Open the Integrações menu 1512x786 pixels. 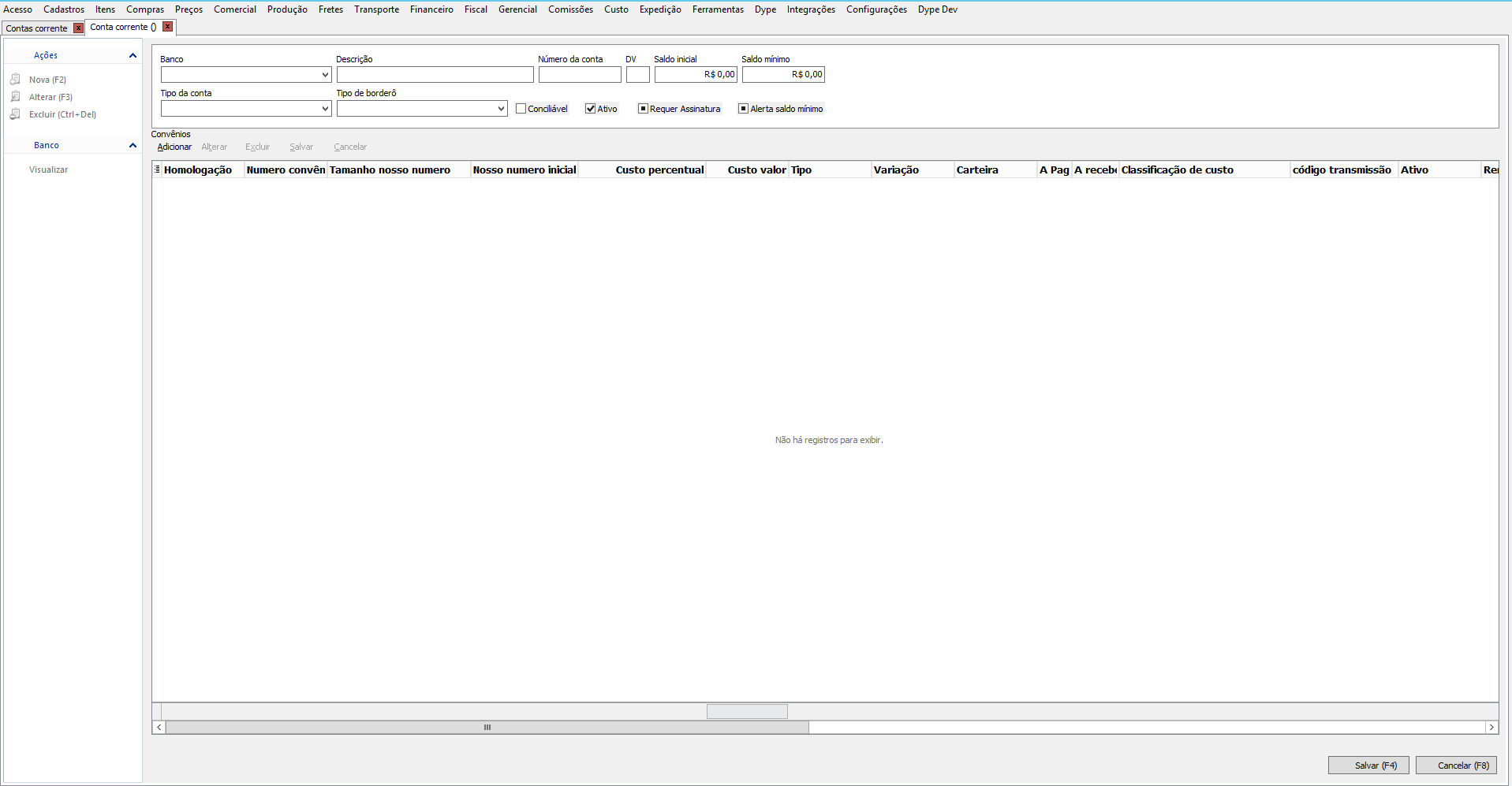(x=811, y=9)
